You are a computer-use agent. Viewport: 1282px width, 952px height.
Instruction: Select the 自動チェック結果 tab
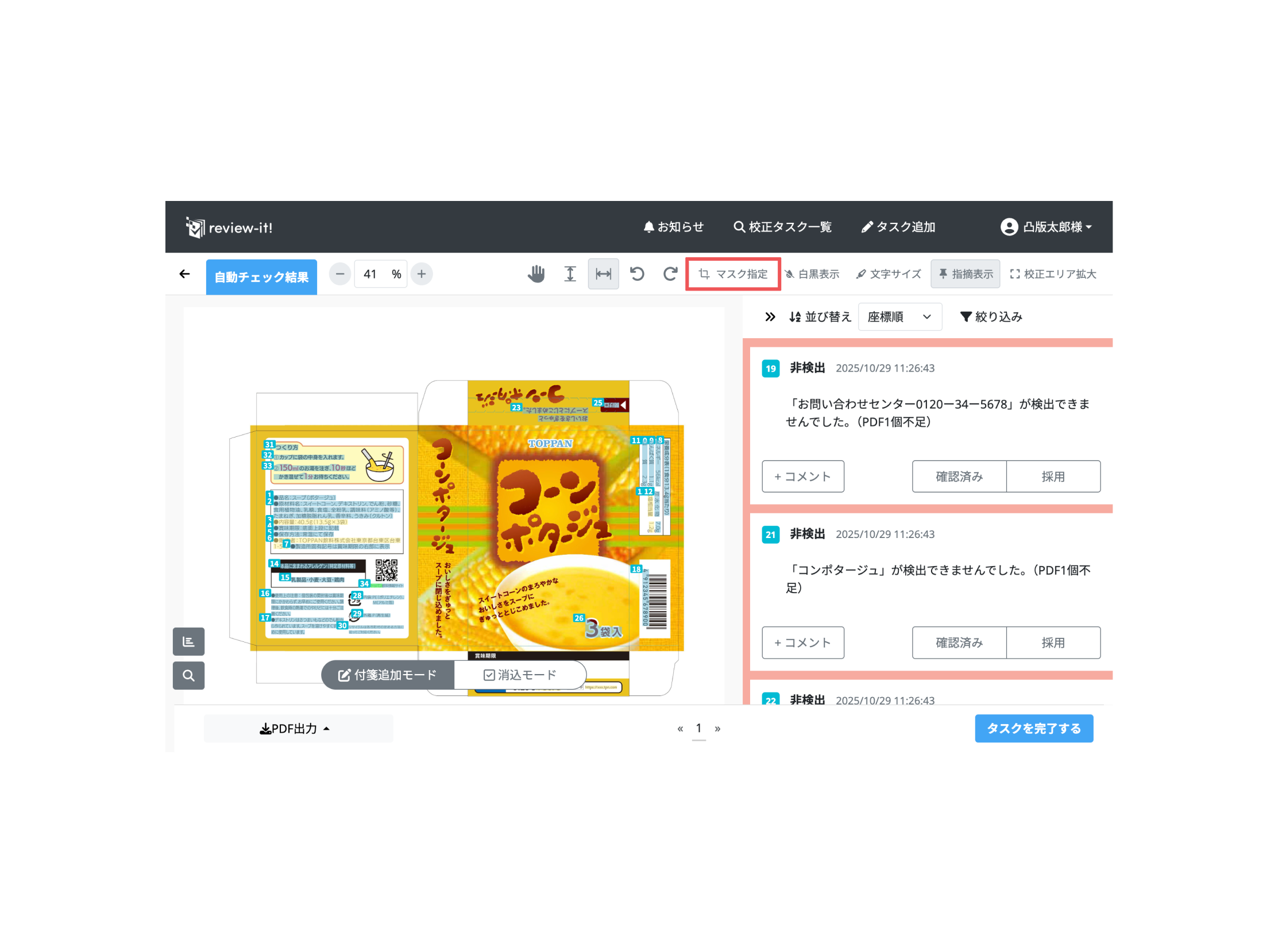[x=262, y=277]
